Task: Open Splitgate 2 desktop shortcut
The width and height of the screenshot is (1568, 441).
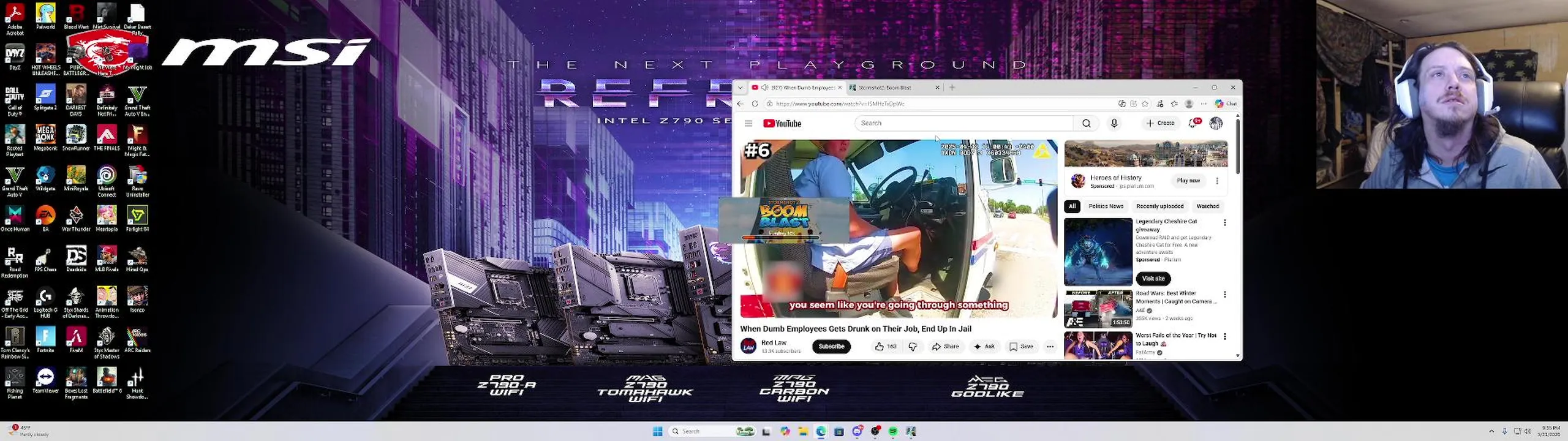Action: (45, 98)
